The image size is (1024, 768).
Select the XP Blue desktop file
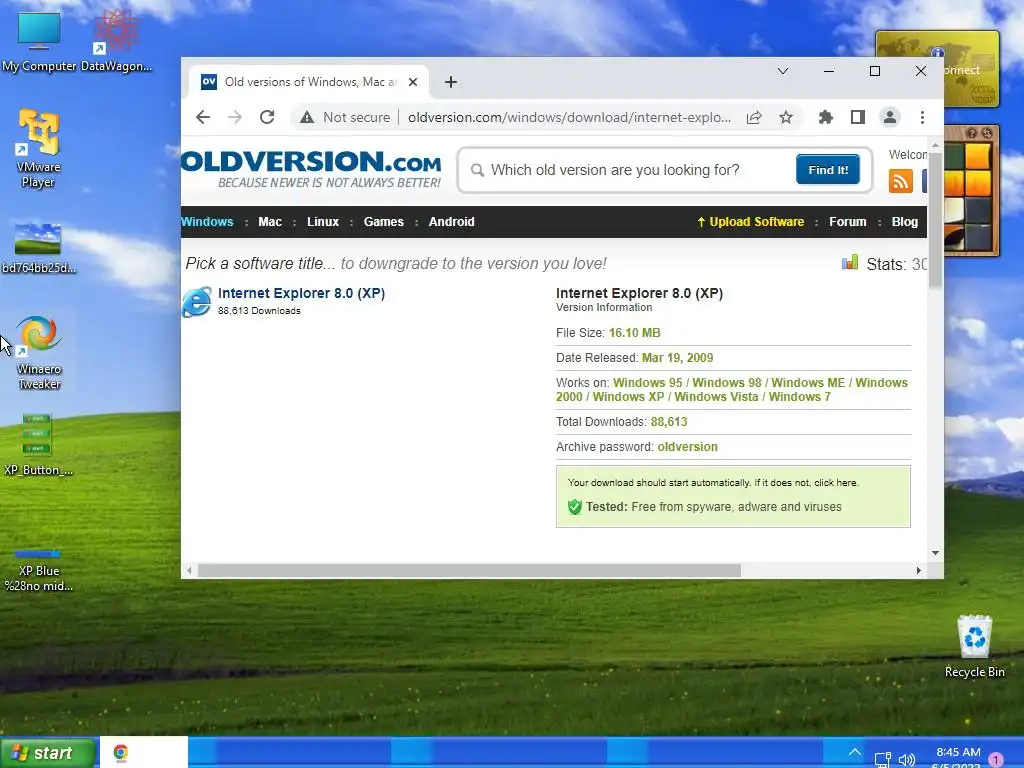coord(39,569)
